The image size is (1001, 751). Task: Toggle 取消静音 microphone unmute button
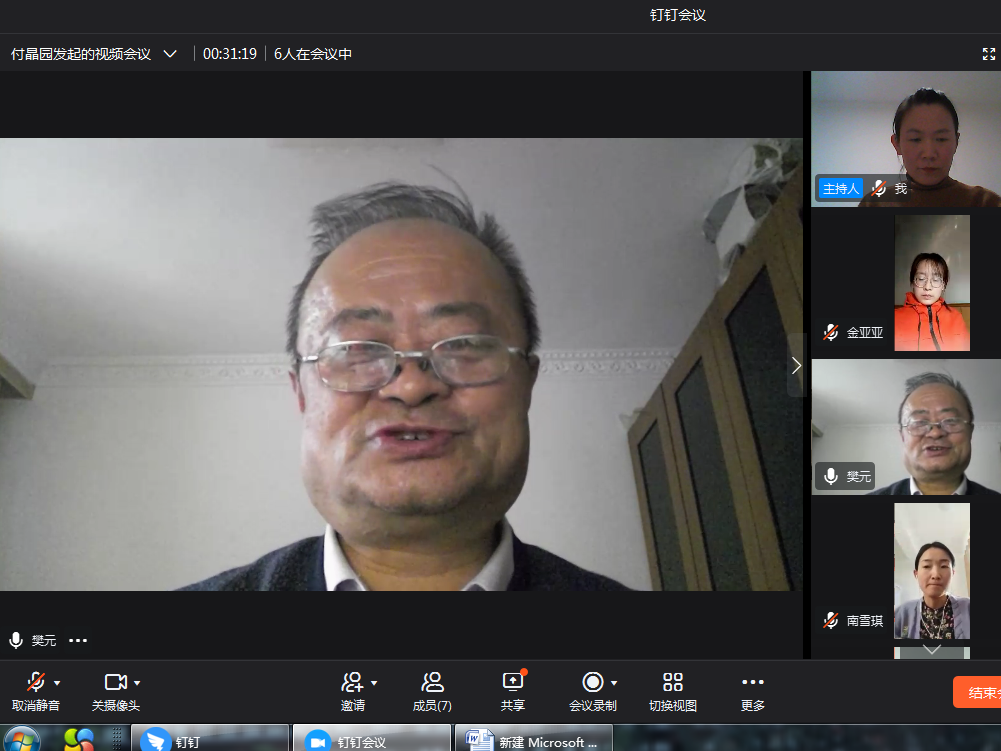(x=35, y=682)
